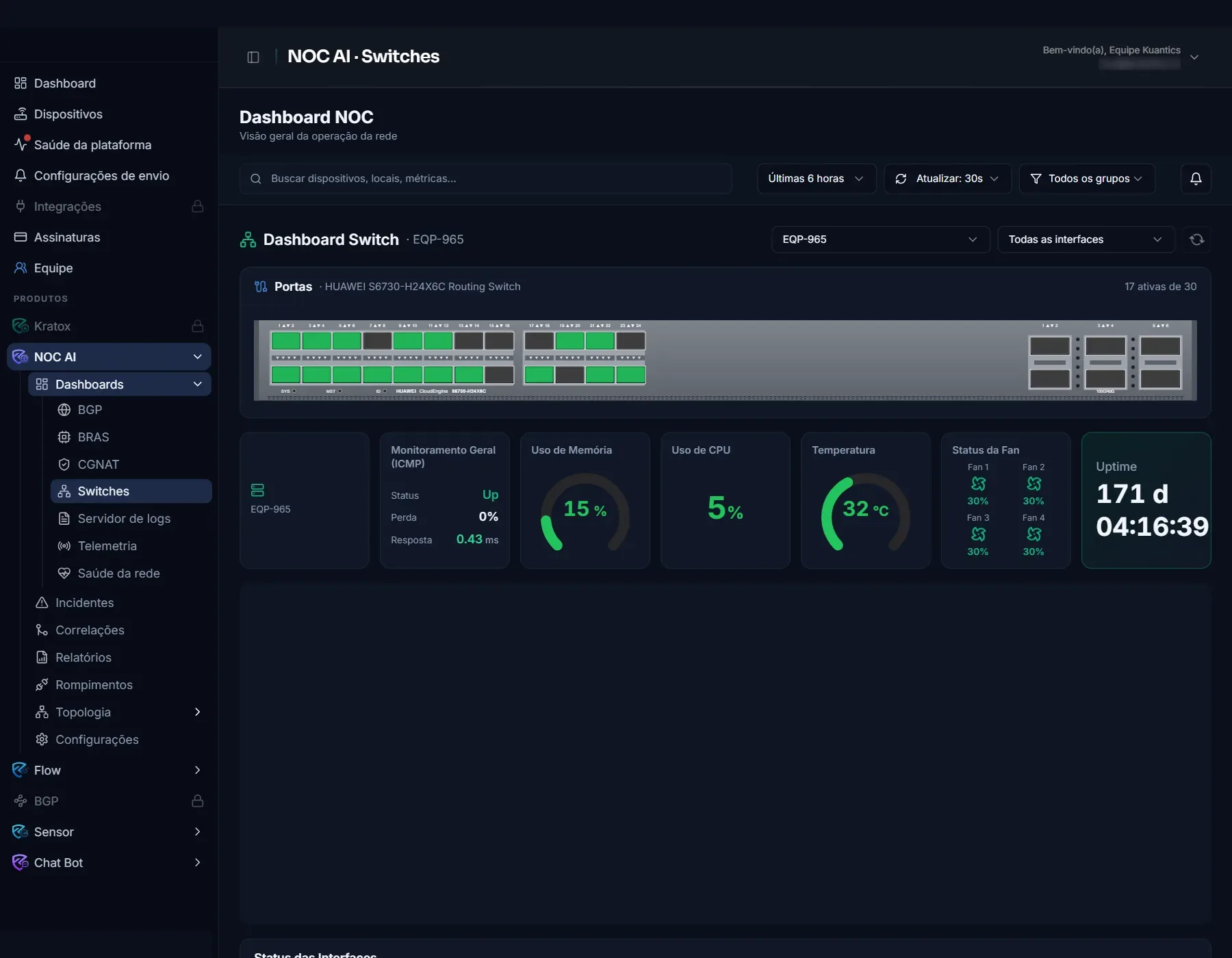Screen dimensions: 1232x958
Task: Toggle the sidebar panel icon
Action: coord(253,57)
